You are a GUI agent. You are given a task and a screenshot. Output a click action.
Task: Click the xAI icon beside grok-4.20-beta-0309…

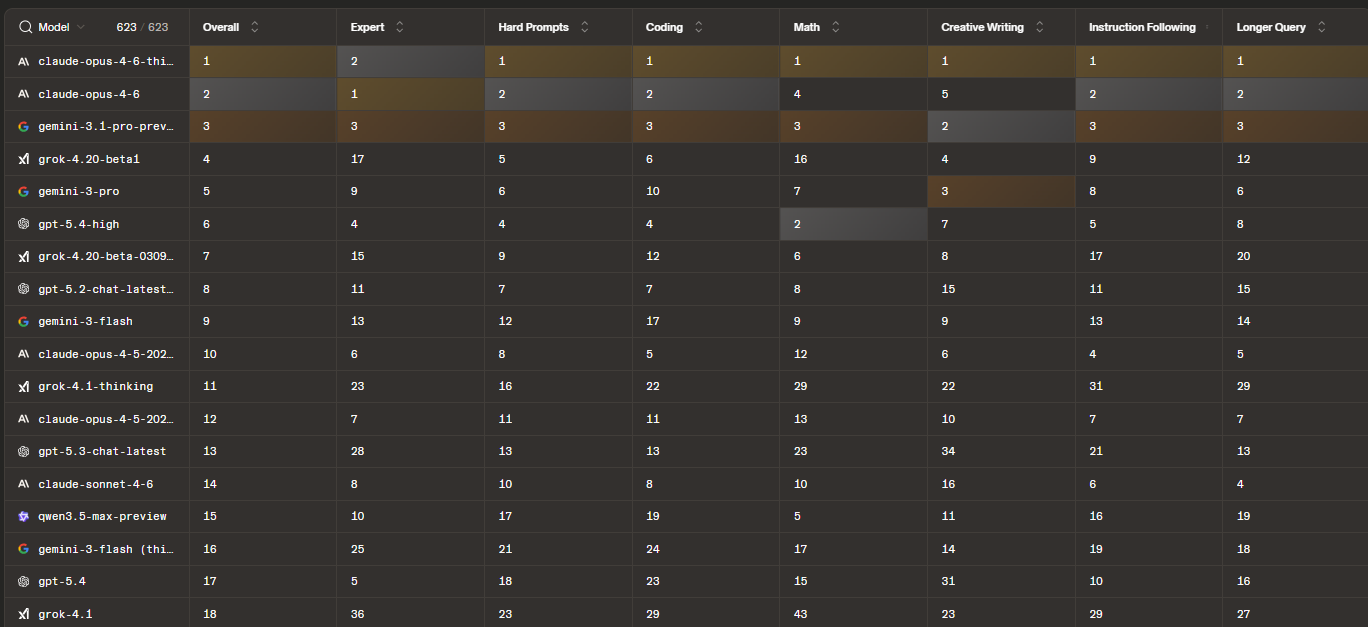tap(24, 257)
